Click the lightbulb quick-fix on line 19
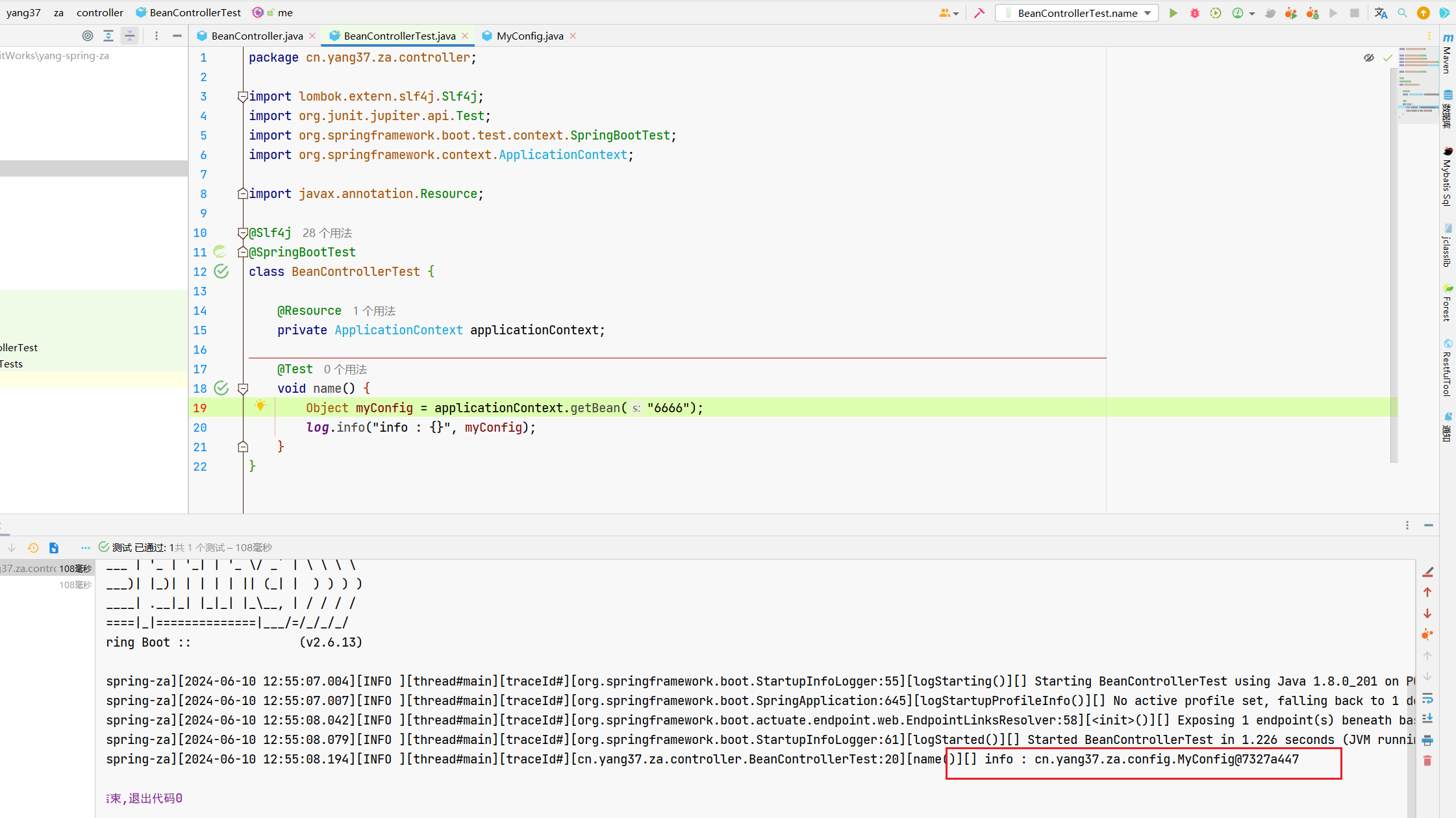 (x=260, y=406)
